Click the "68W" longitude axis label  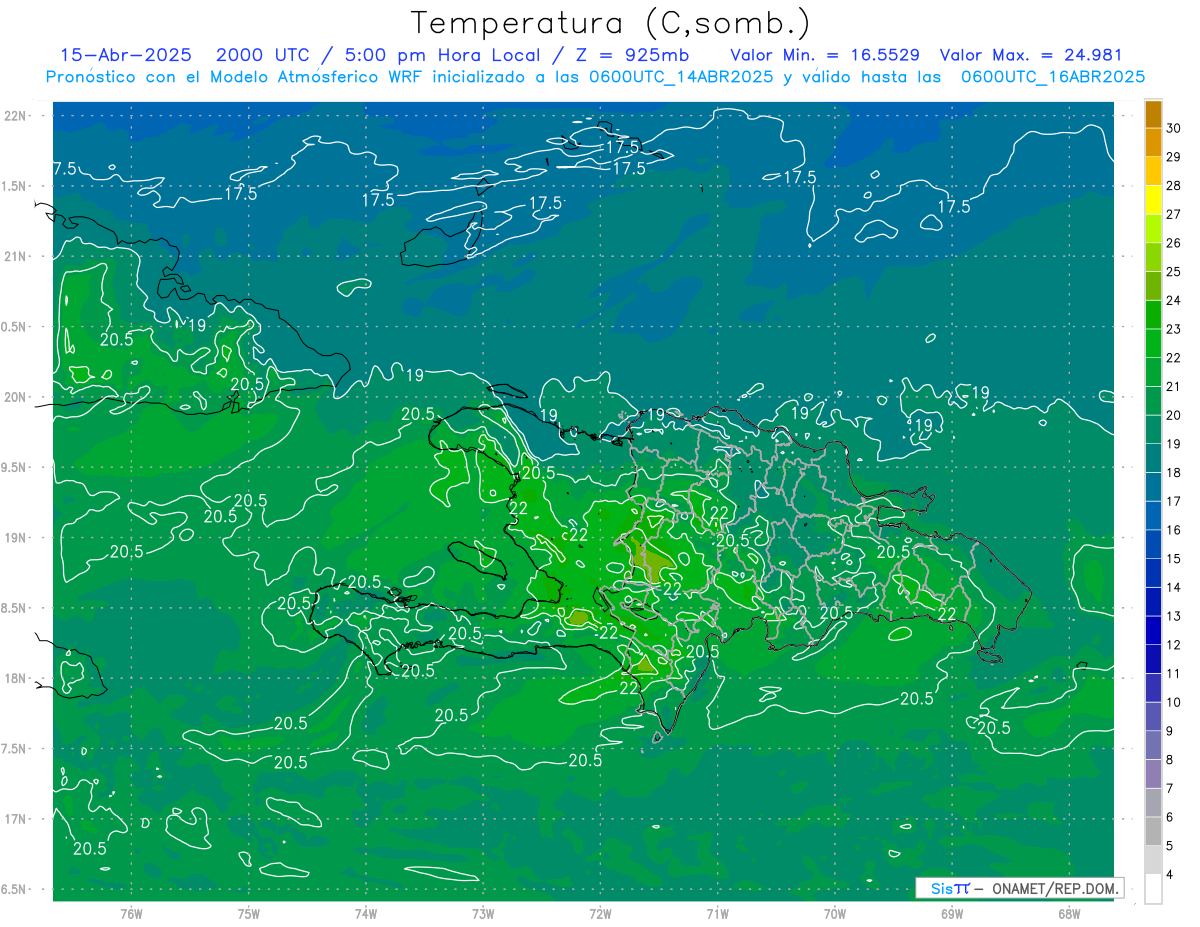1069,914
